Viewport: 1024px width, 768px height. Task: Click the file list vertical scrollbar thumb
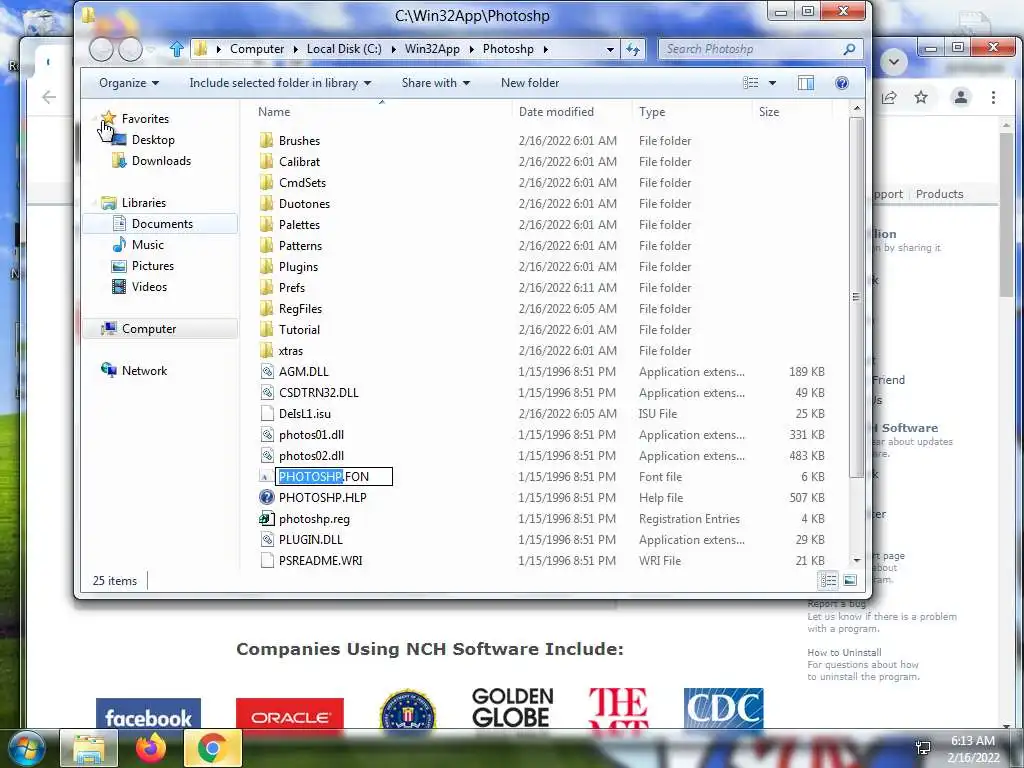click(856, 297)
